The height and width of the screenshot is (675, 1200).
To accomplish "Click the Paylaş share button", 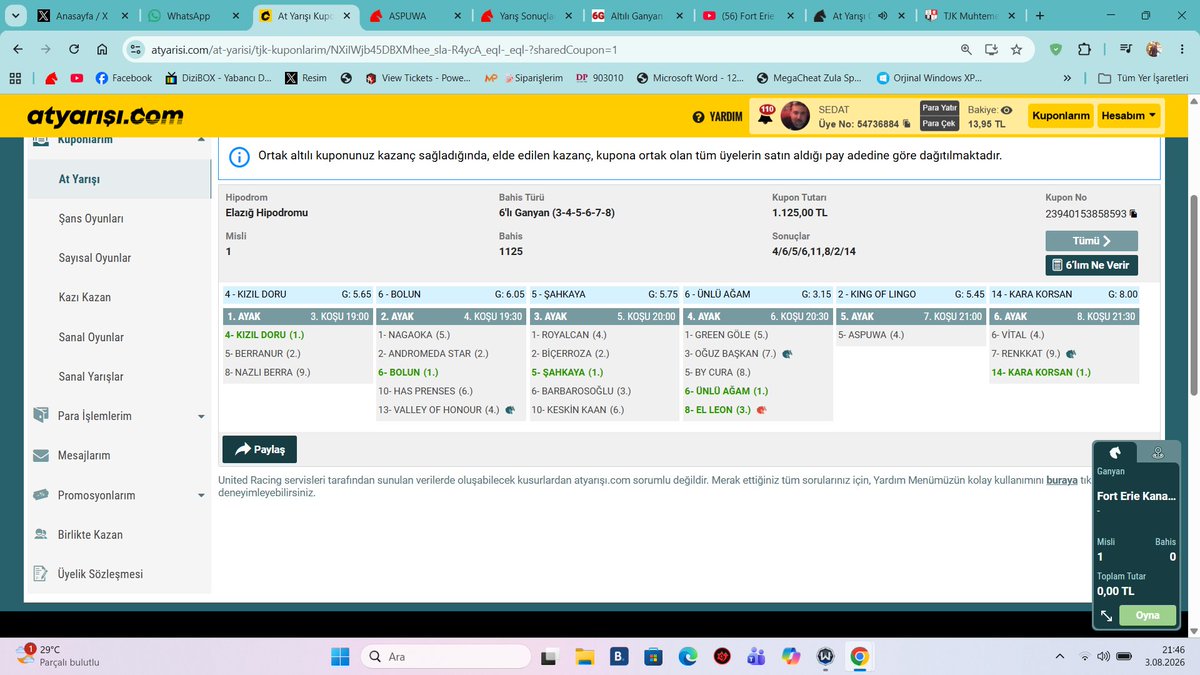I will pyautogui.click(x=259, y=449).
